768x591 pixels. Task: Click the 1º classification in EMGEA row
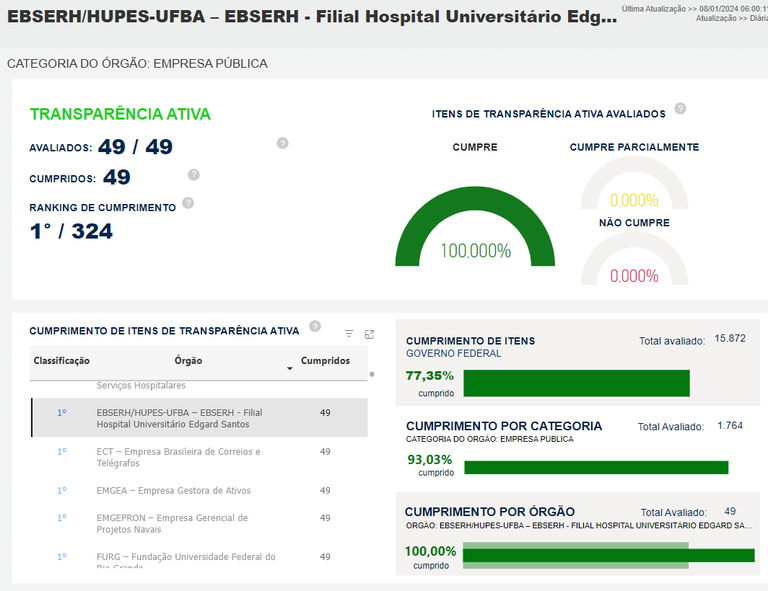(62, 490)
